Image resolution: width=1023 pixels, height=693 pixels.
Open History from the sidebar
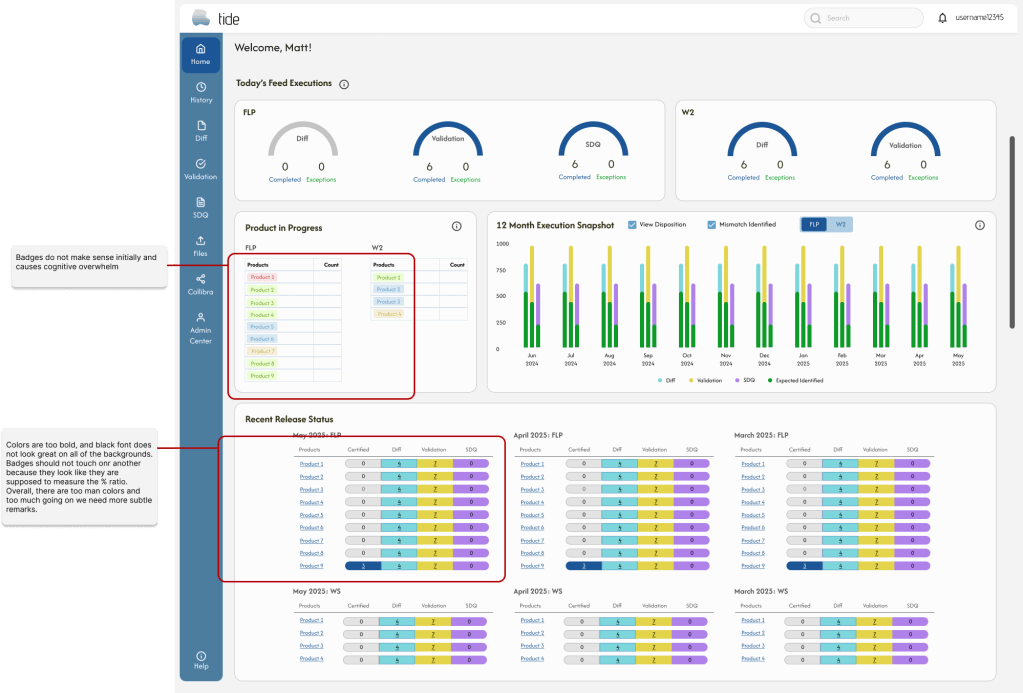coord(201,93)
